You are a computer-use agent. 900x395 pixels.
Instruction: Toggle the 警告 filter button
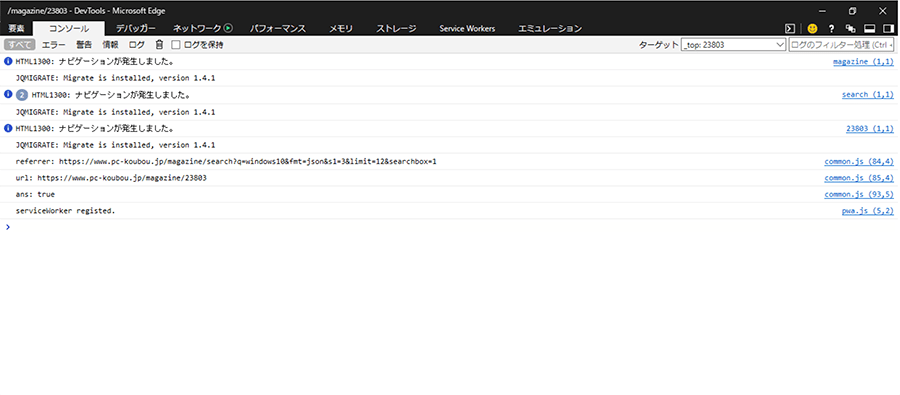point(84,44)
